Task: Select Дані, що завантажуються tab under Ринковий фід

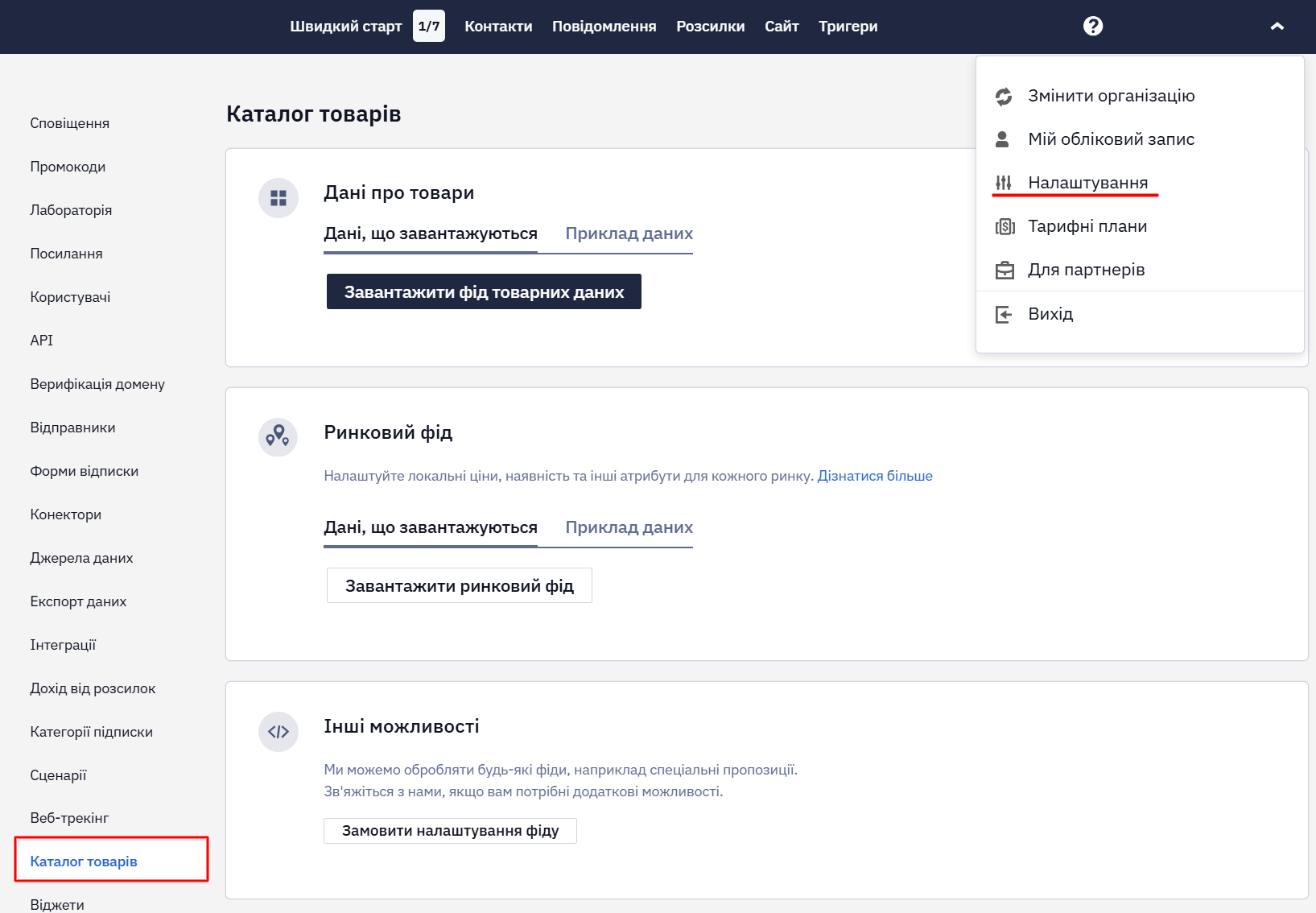Action: pyautogui.click(x=431, y=528)
